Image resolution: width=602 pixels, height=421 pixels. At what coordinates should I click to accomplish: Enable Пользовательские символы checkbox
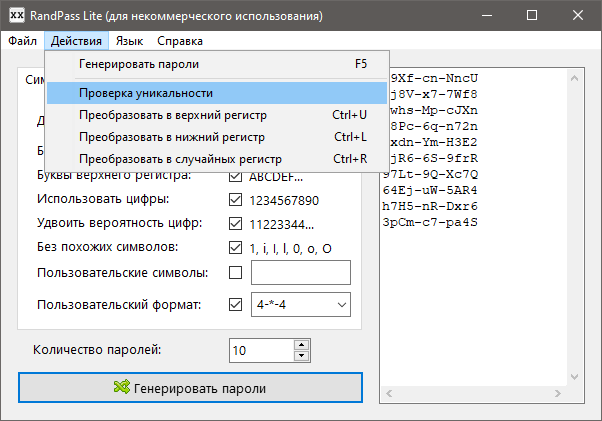235,273
